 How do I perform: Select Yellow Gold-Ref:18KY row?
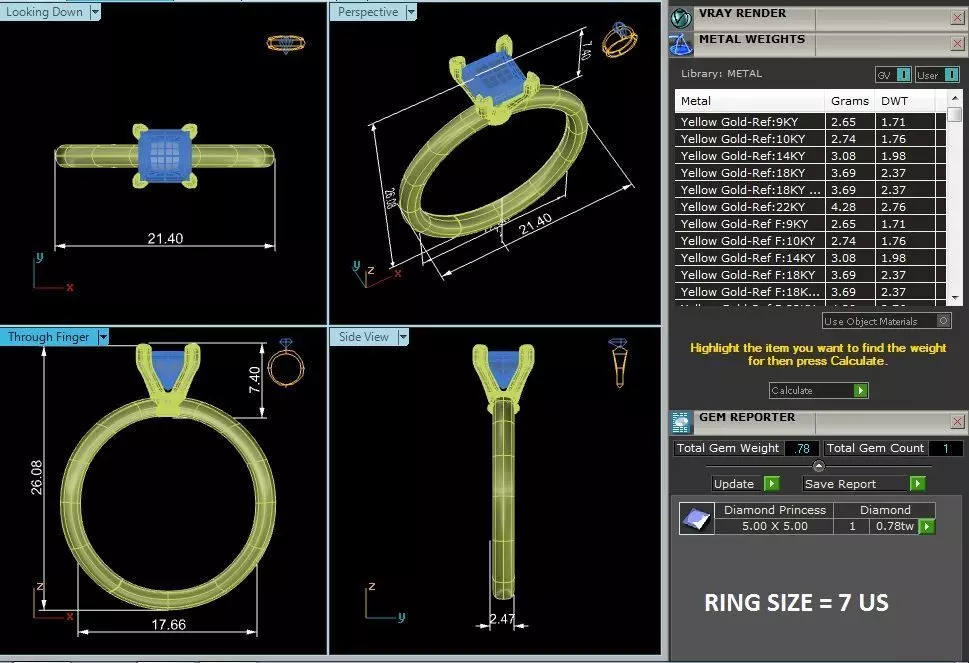coord(810,173)
